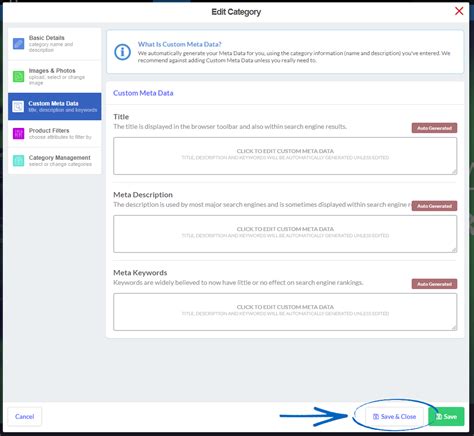Click the Meta Keywords text box
This screenshot has width=474, height=436.
point(285,312)
